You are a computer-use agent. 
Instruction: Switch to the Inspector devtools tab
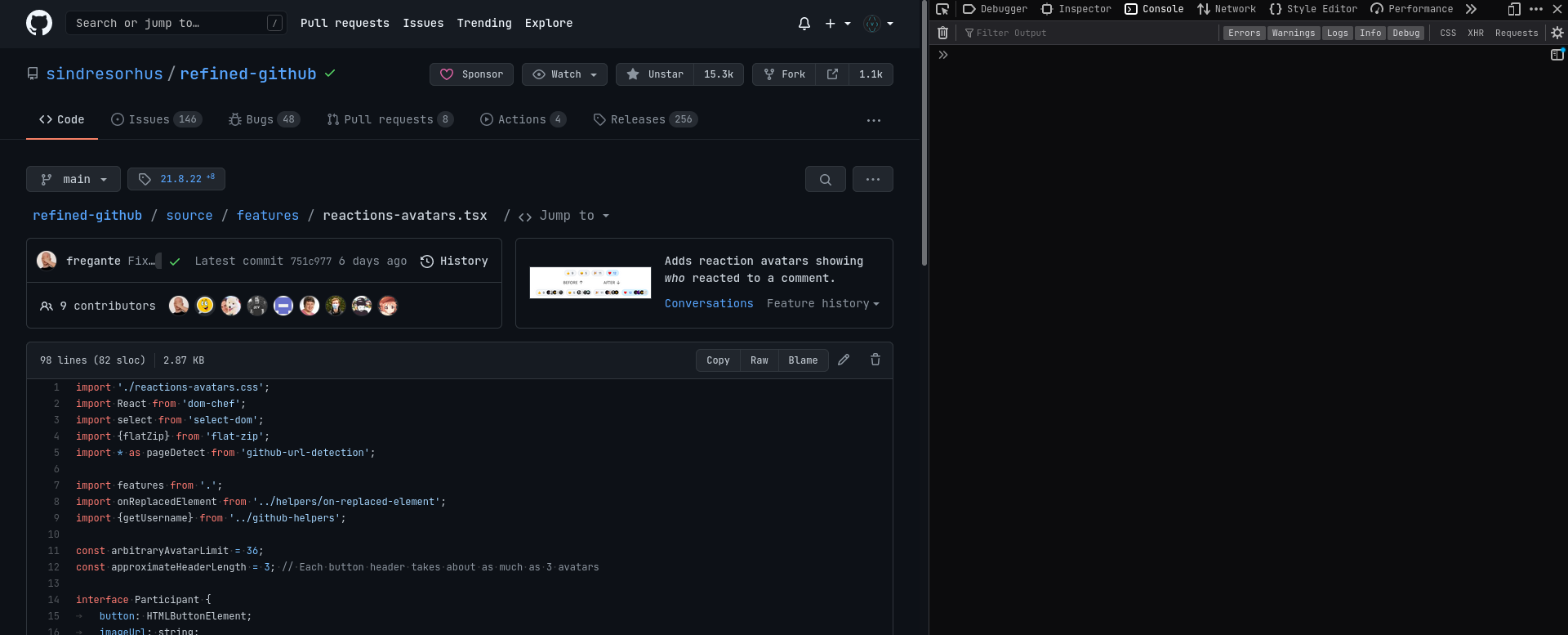pyautogui.click(x=1076, y=9)
